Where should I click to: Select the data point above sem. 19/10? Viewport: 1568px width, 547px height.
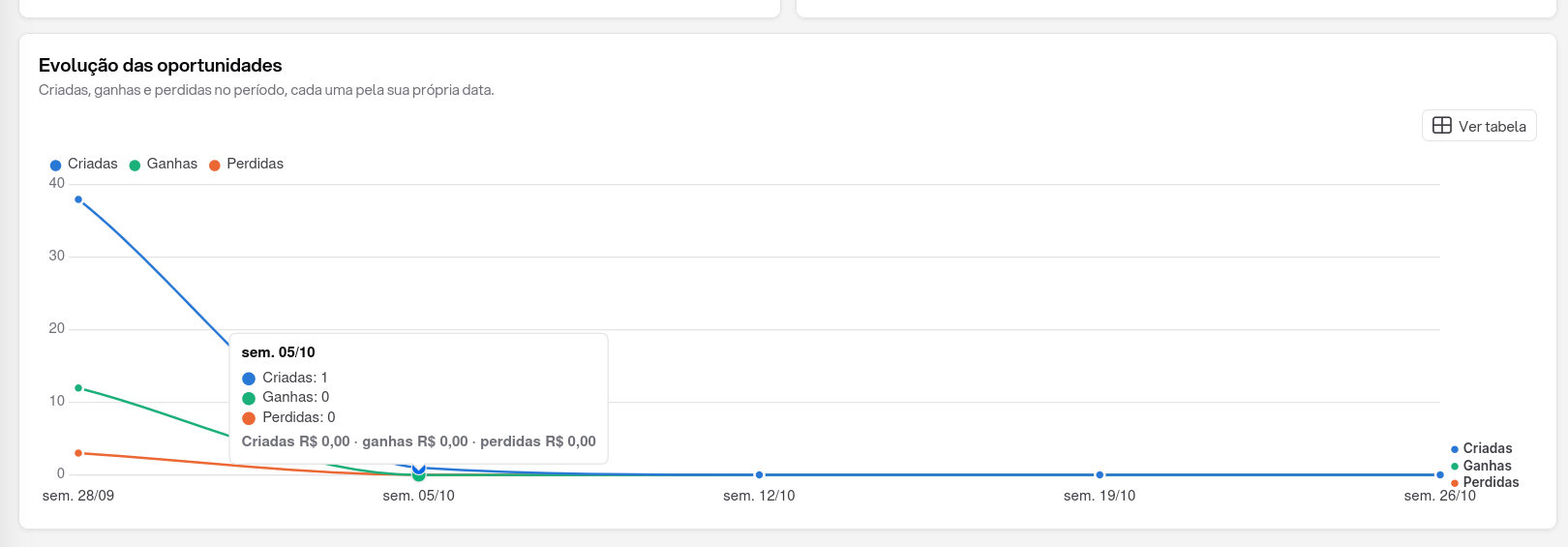tap(1100, 474)
